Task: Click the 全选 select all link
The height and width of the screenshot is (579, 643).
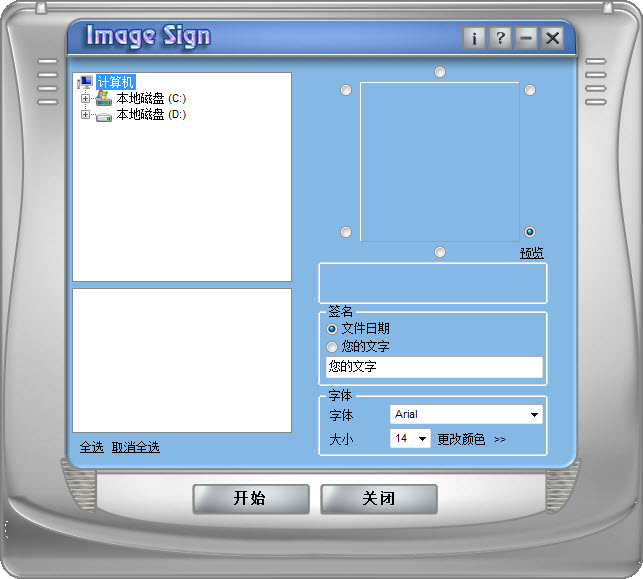Action: (x=91, y=447)
